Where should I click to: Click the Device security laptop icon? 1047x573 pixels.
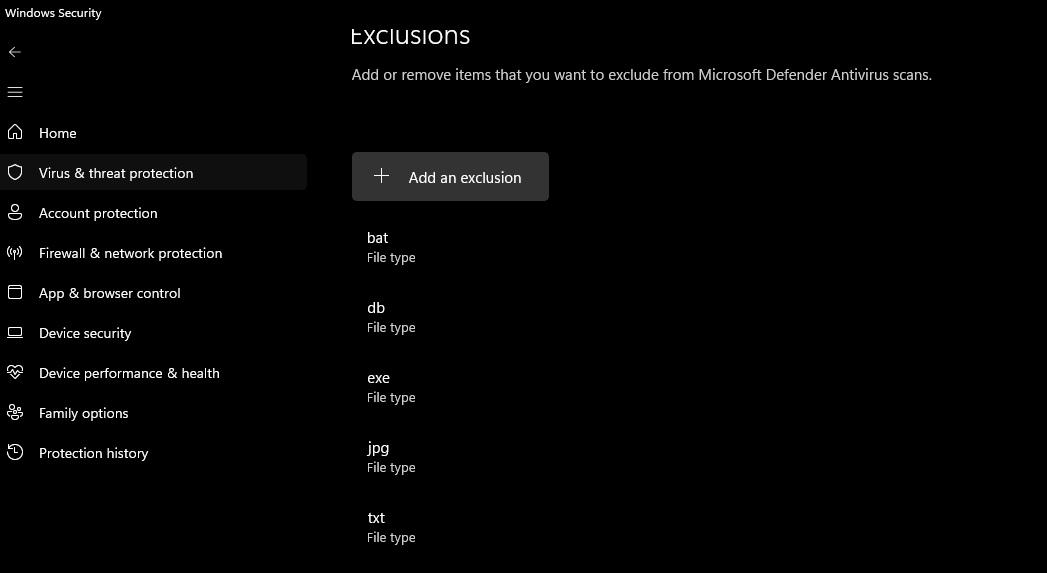point(15,333)
